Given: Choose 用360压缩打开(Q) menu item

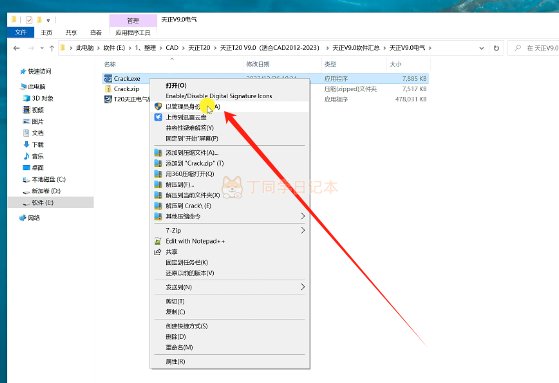Looking at the screenshot, I should tap(190, 174).
